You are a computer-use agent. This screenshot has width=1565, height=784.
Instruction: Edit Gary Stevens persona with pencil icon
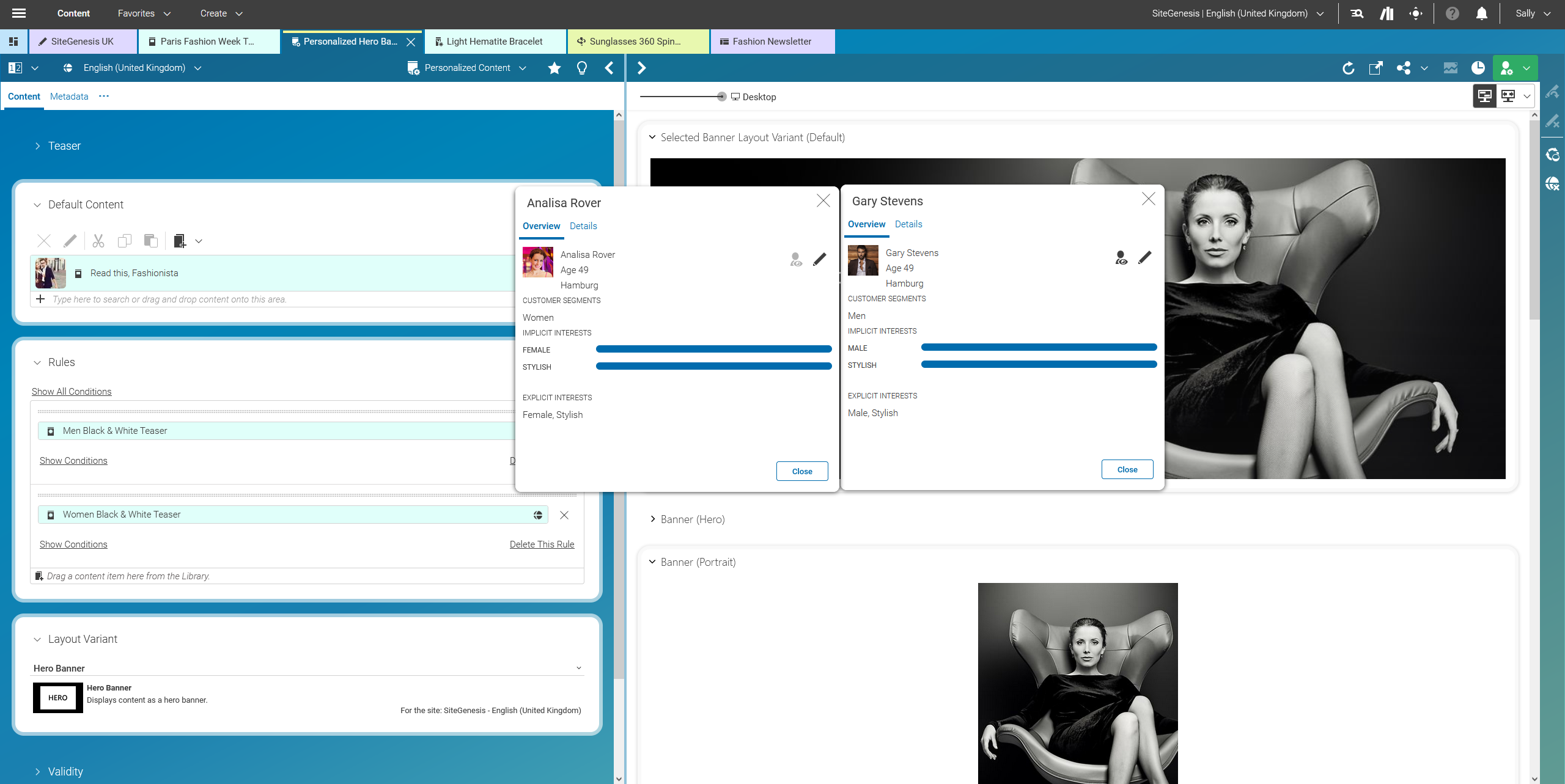click(x=1144, y=258)
